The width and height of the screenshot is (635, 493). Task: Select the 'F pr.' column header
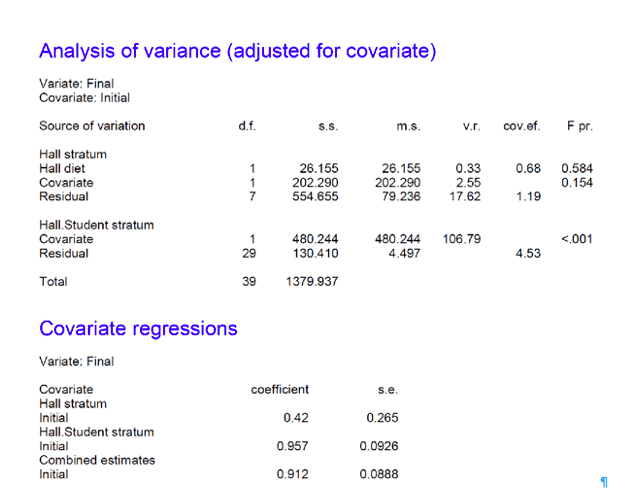[579, 126]
